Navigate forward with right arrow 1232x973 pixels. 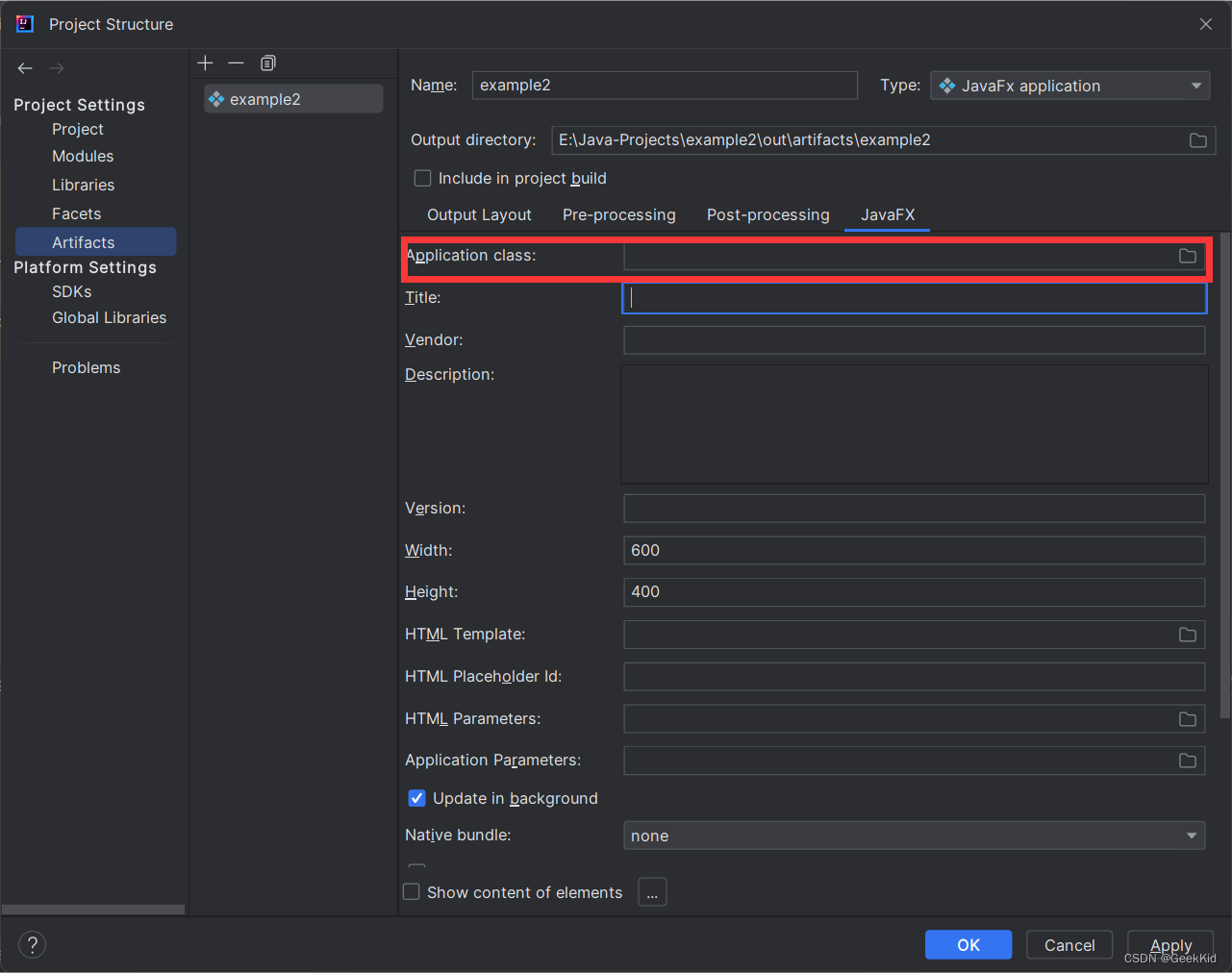coord(57,68)
